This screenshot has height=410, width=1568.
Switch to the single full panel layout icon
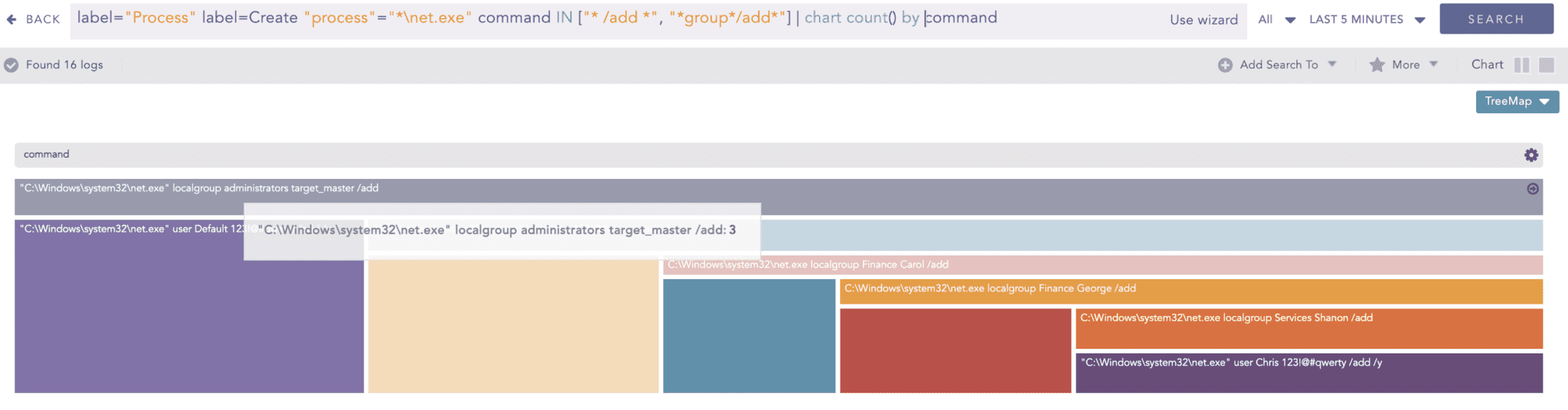tap(1547, 65)
